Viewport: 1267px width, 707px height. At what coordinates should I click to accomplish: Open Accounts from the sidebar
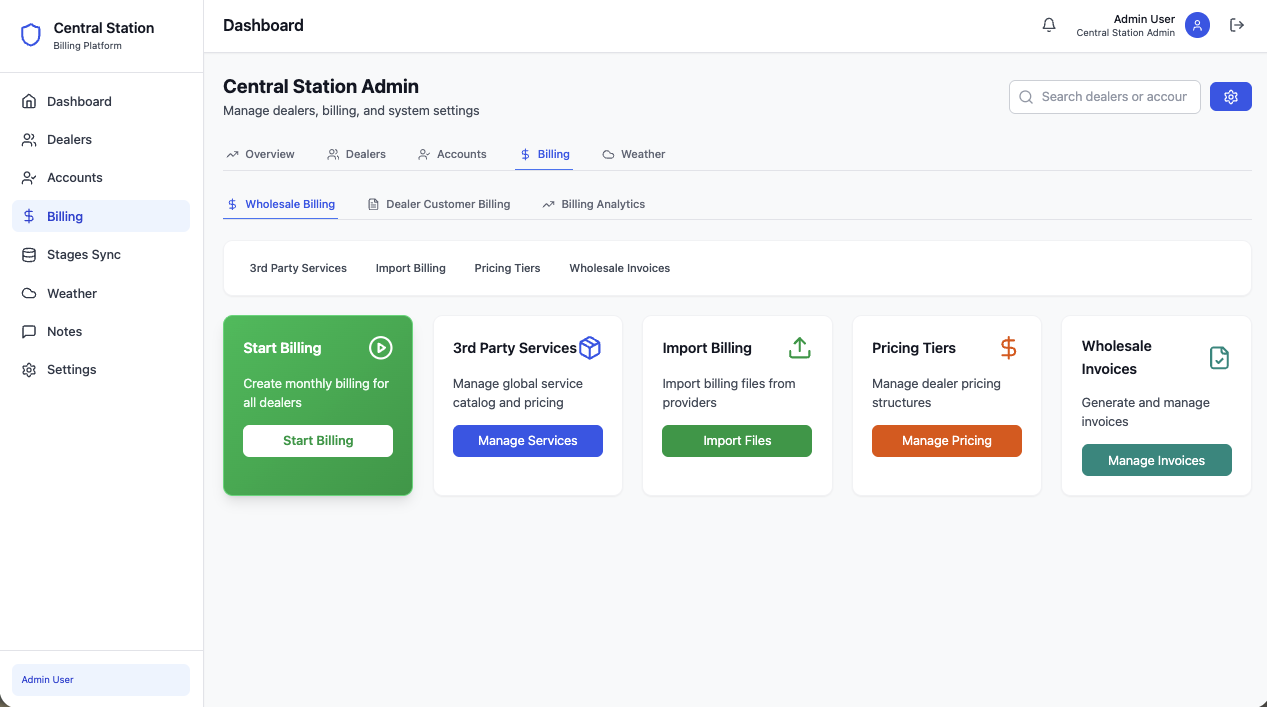pyautogui.click(x=101, y=177)
